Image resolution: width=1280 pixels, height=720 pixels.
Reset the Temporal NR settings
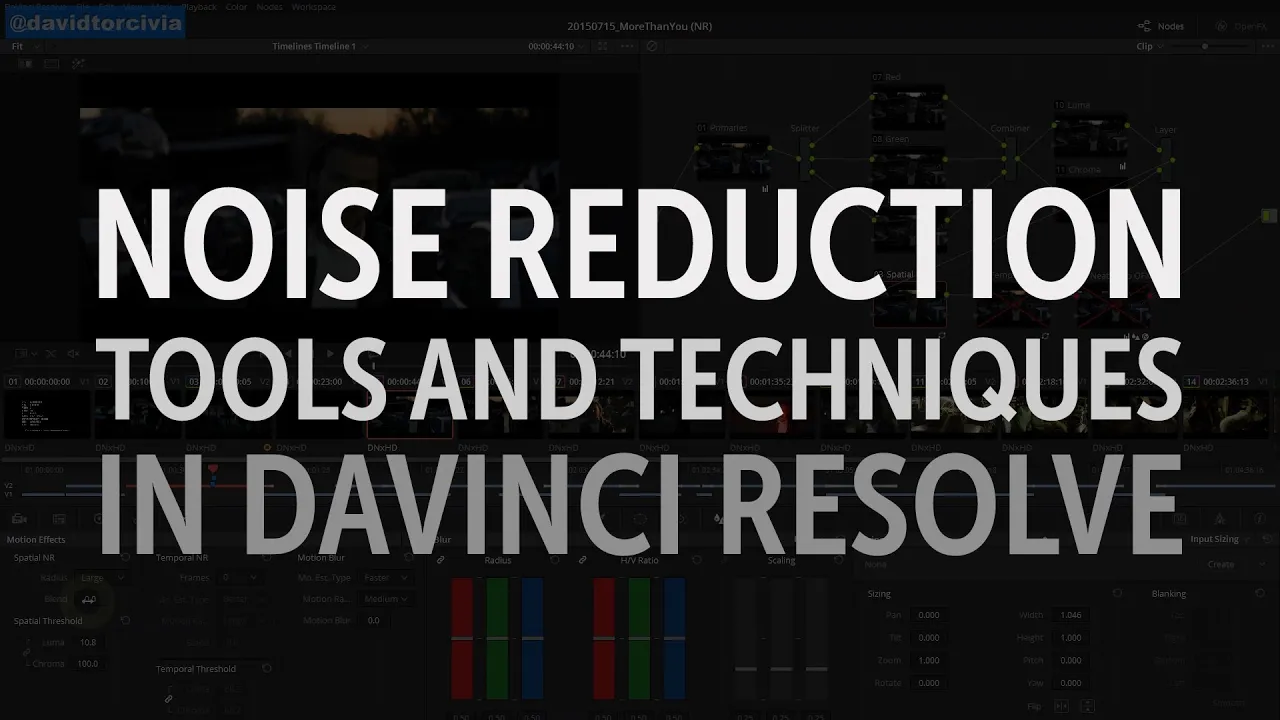[x=267, y=558]
